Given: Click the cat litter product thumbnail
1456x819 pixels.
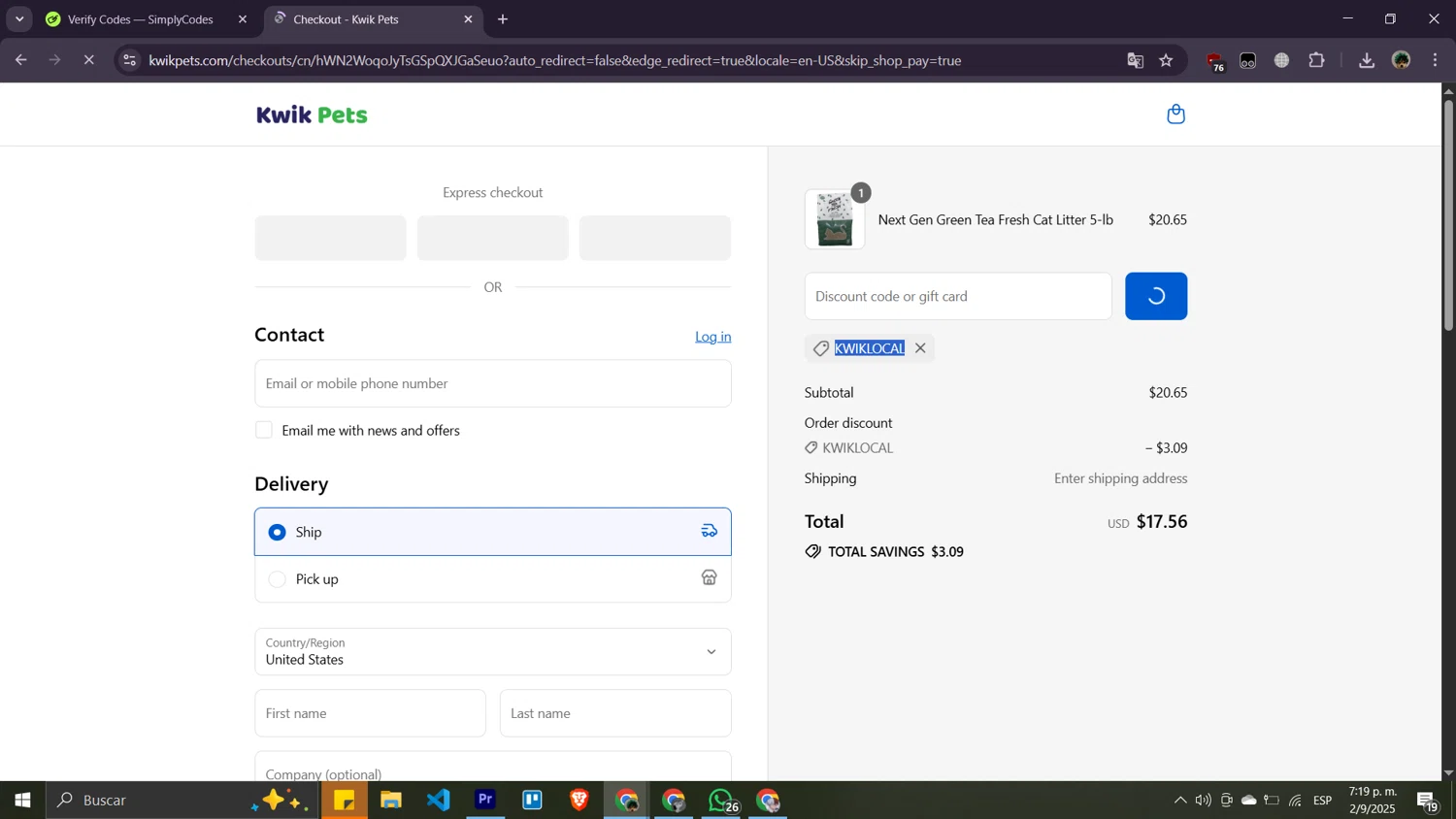Looking at the screenshot, I should [835, 219].
